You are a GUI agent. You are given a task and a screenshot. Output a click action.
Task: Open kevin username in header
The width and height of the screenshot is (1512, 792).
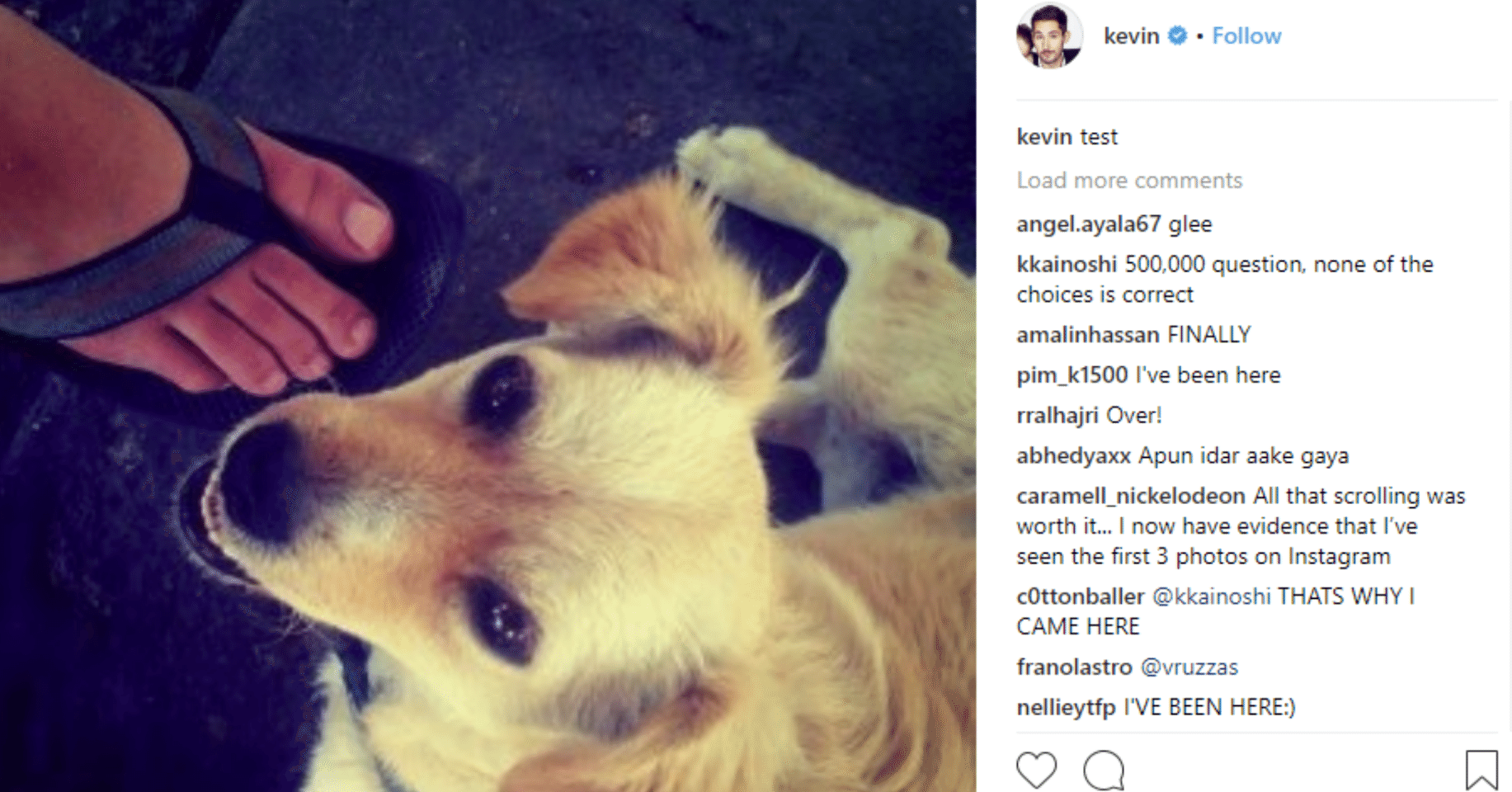tap(1131, 35)
